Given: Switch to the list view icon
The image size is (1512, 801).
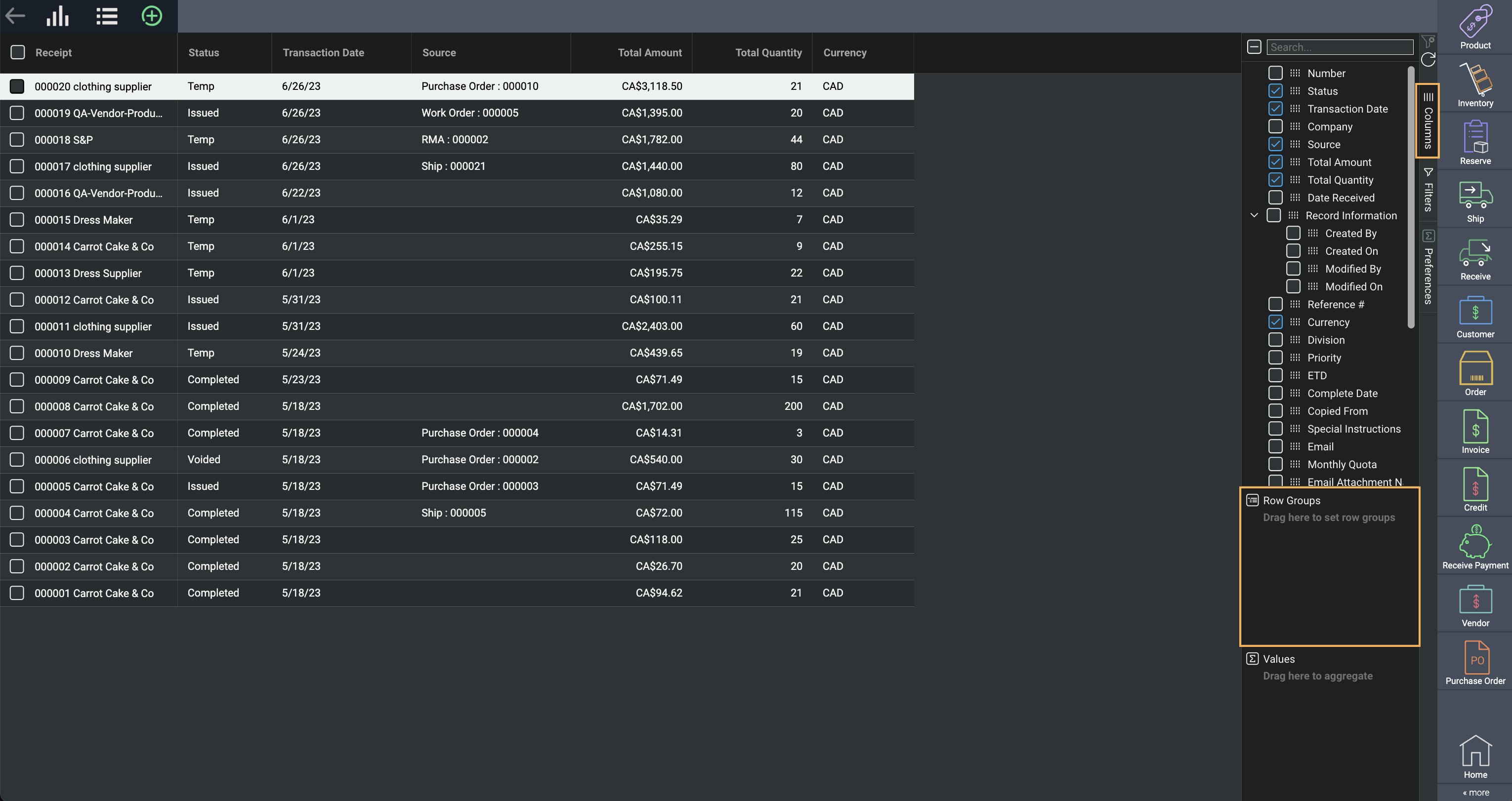Looking at the screenshot, I should click(107, 16).
